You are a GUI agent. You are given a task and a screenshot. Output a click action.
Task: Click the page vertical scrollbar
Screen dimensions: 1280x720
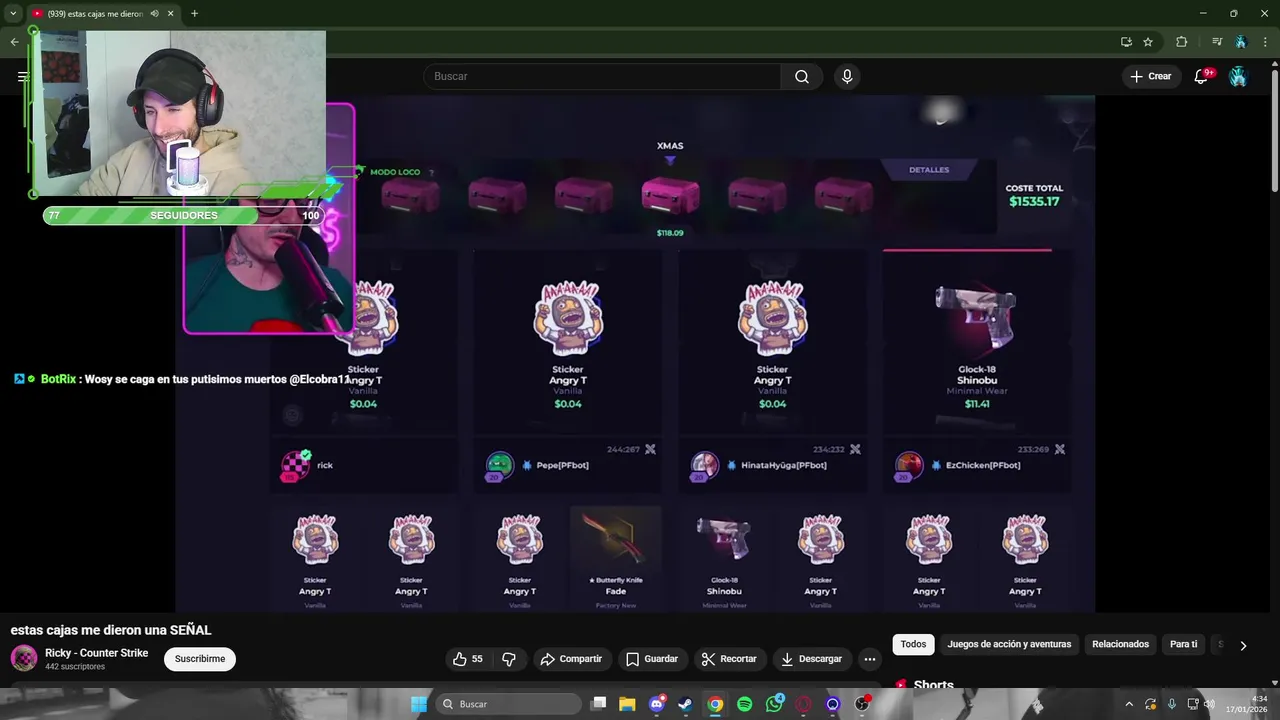pyautogui.click(x=1274, y=130)
